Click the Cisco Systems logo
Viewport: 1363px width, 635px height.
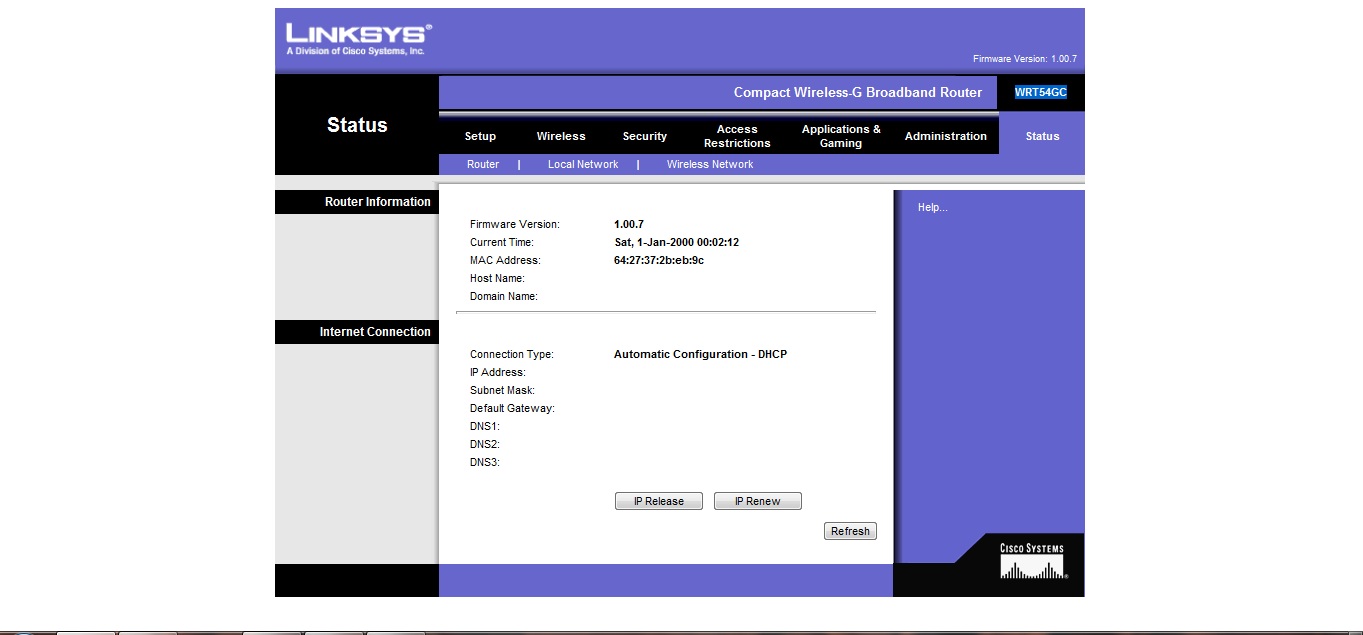1032,562
